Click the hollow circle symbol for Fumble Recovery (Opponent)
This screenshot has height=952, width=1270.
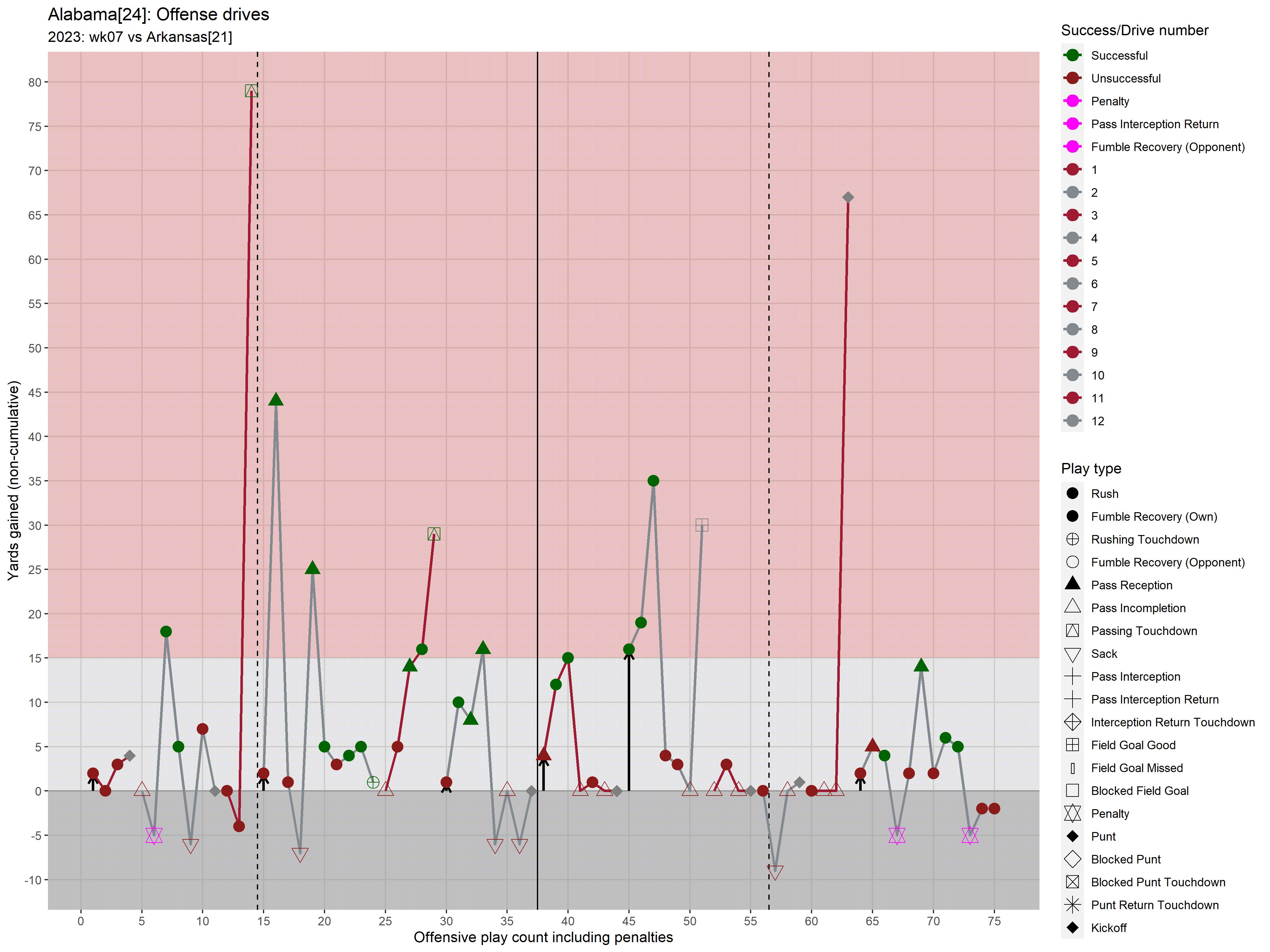coord(1072,562)
